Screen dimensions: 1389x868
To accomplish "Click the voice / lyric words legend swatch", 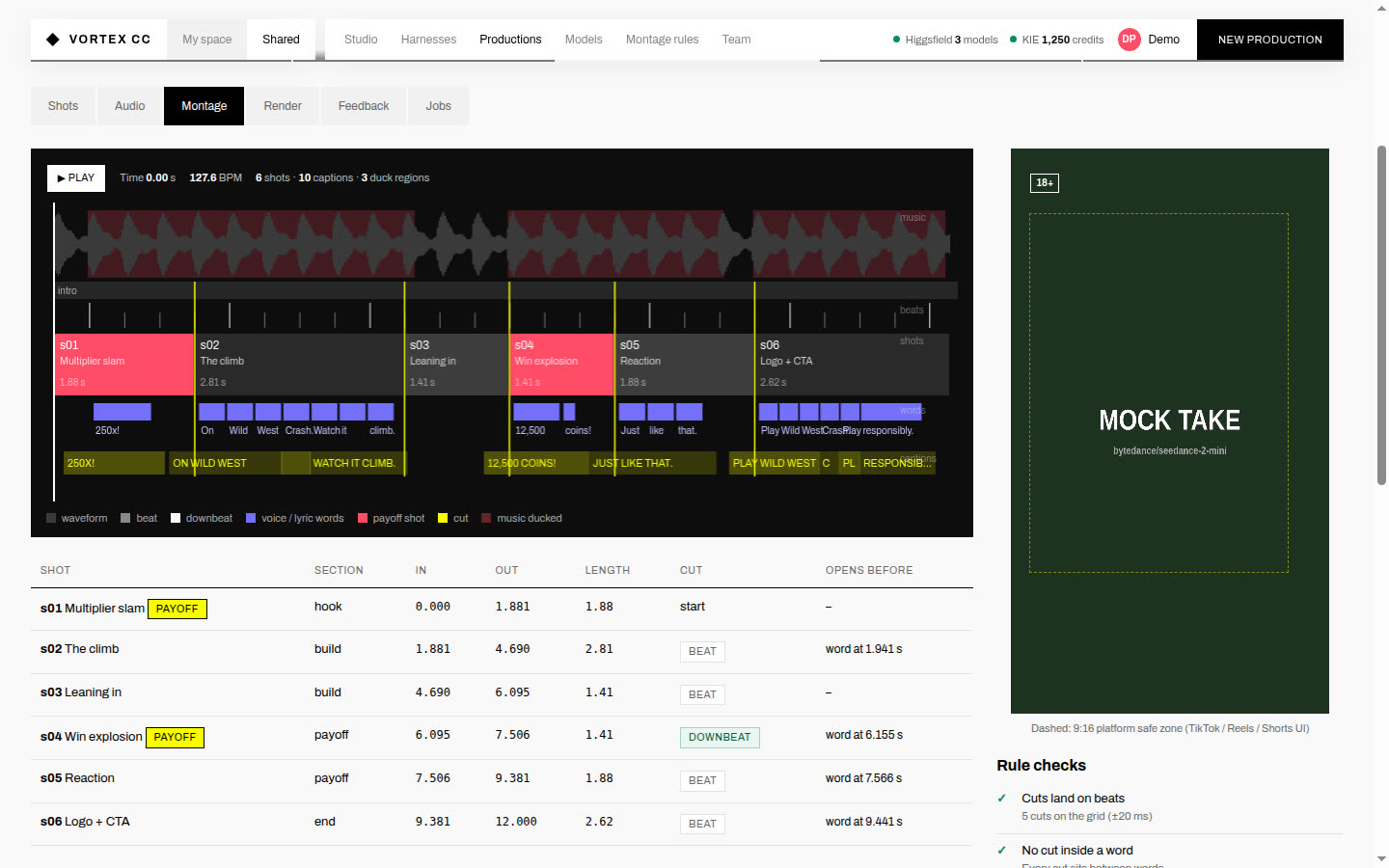I will (251, 518).
